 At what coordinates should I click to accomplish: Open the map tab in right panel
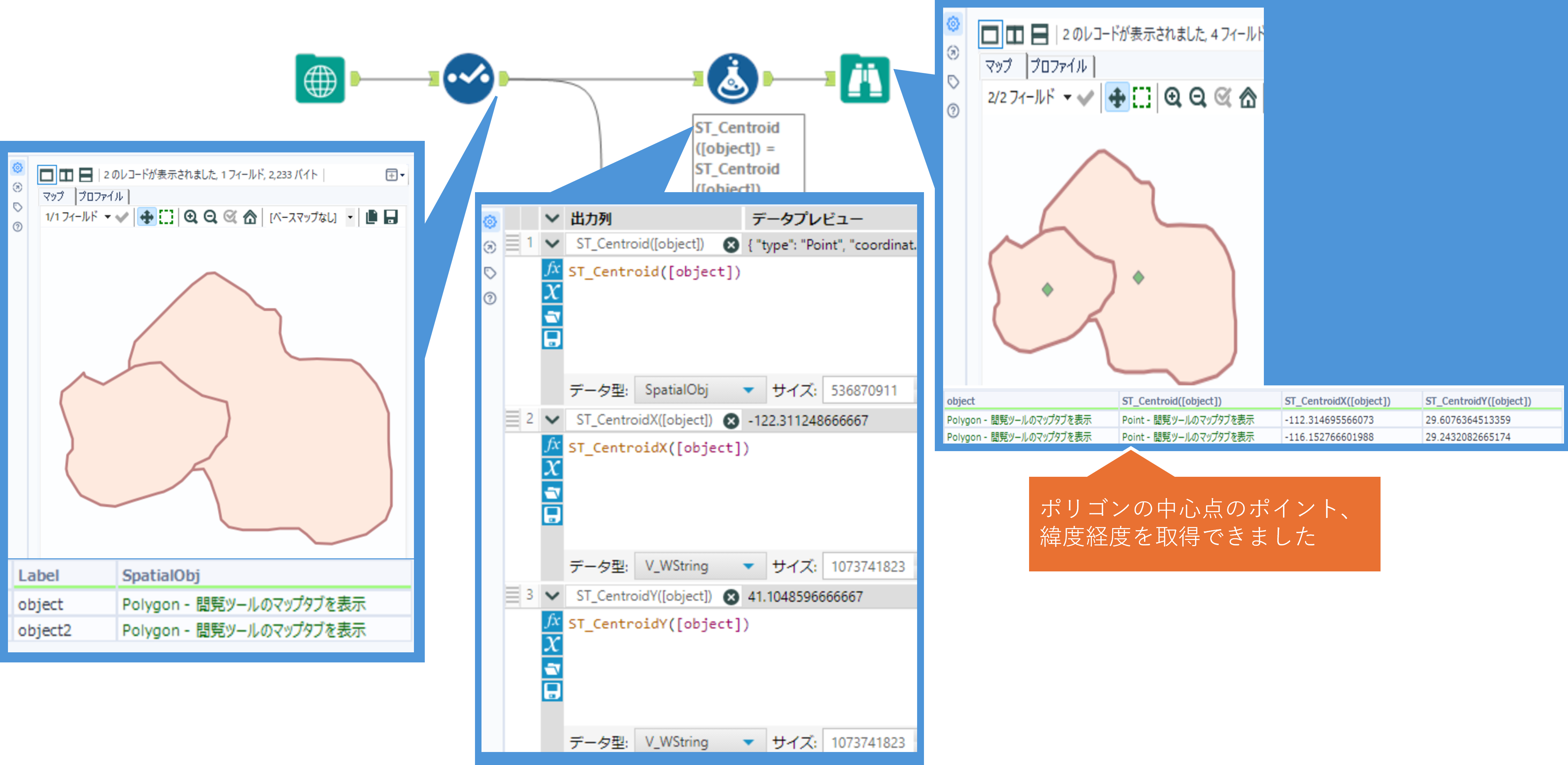998,66
